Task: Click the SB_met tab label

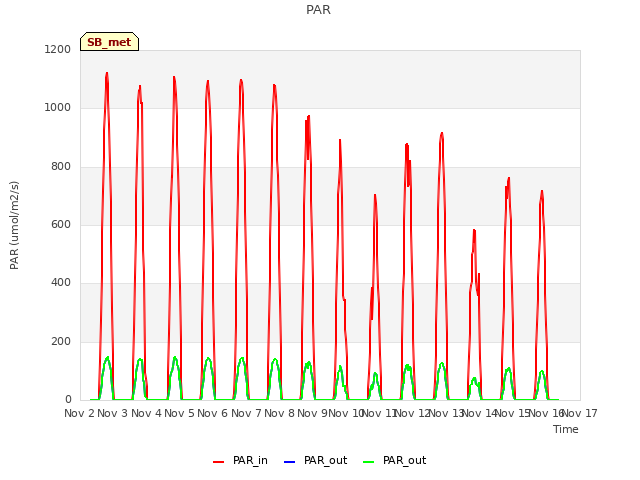Action: (109, 42)
